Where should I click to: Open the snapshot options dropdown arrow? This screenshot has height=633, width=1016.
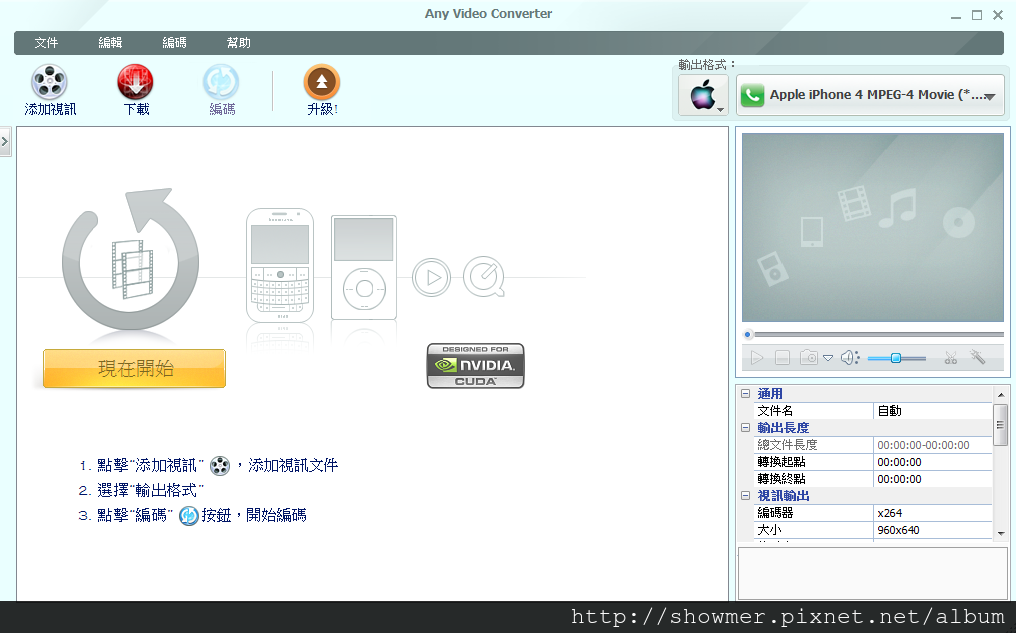pos(827,358)
